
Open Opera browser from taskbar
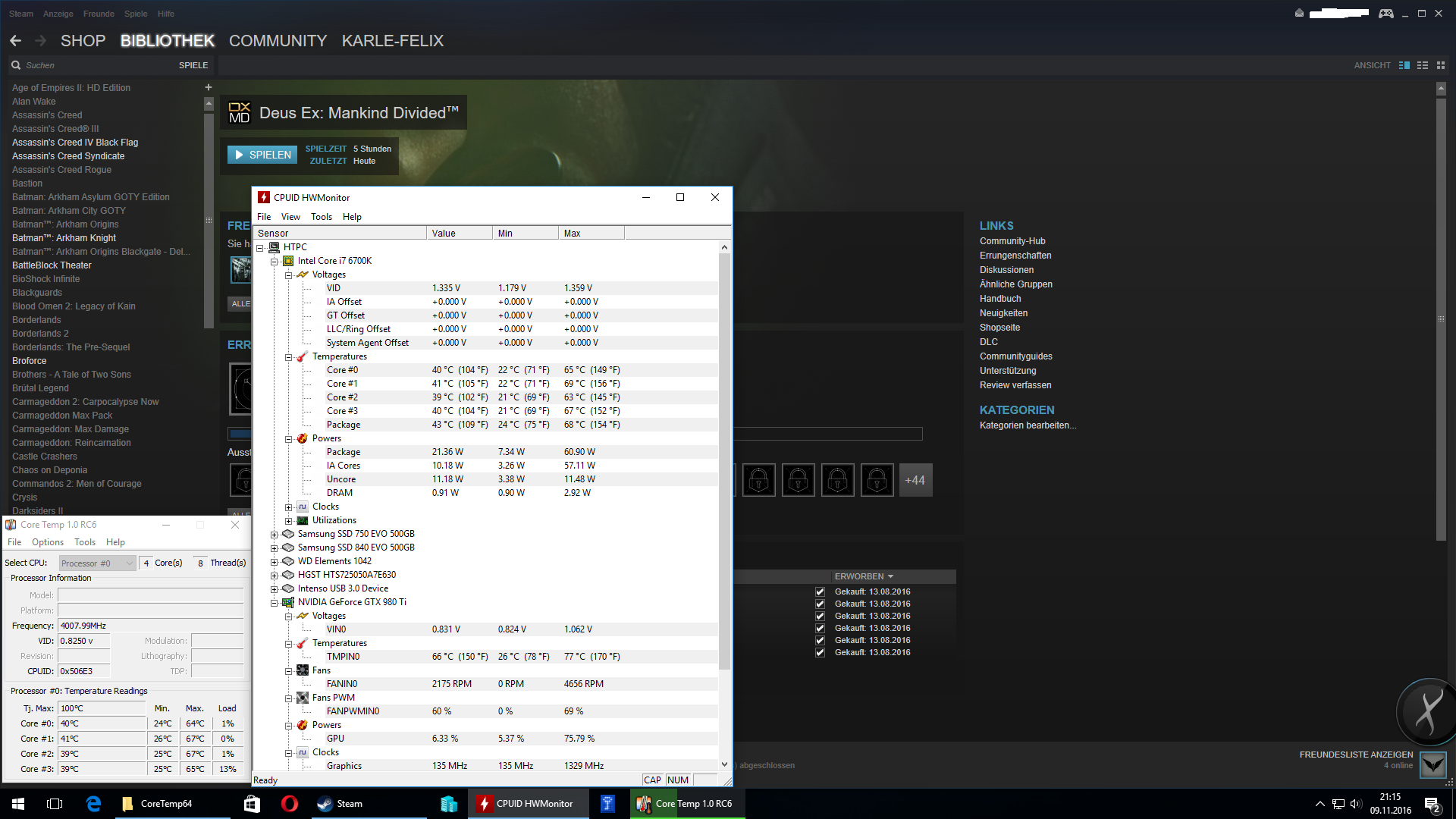pyautogui.click(x=289, y=804)
